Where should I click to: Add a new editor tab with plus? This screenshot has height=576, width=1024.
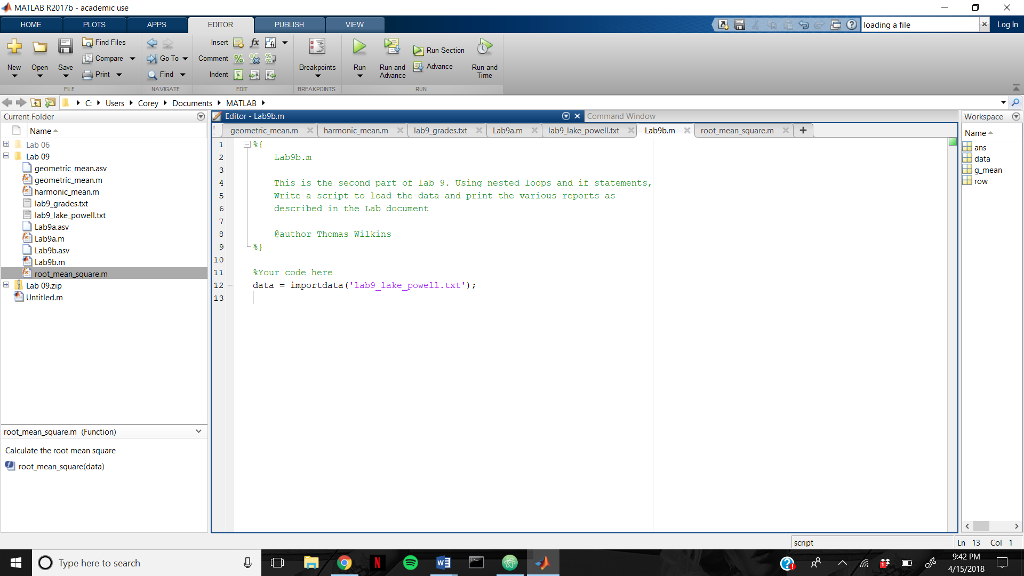(803, 131)
